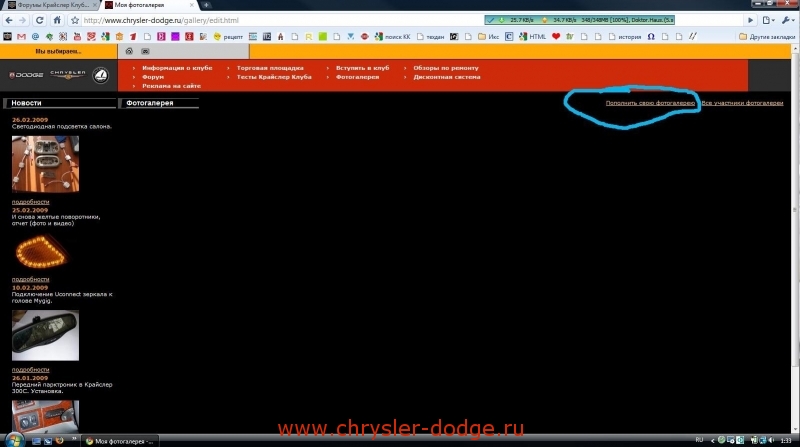
Task: Click the volume icon in system tray
Action: pos(771,440)
